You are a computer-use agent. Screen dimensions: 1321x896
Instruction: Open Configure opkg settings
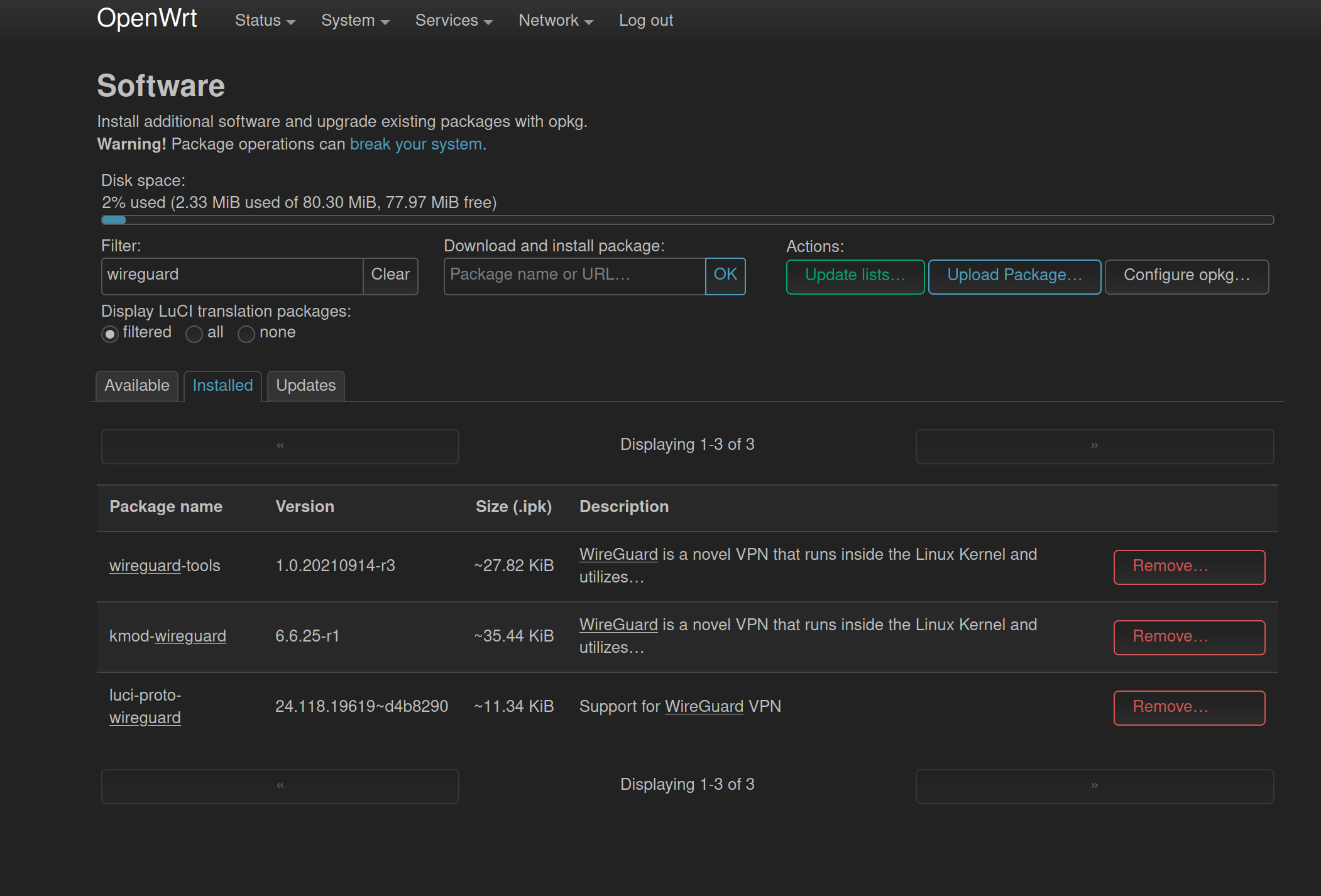tap(1187, 277)
